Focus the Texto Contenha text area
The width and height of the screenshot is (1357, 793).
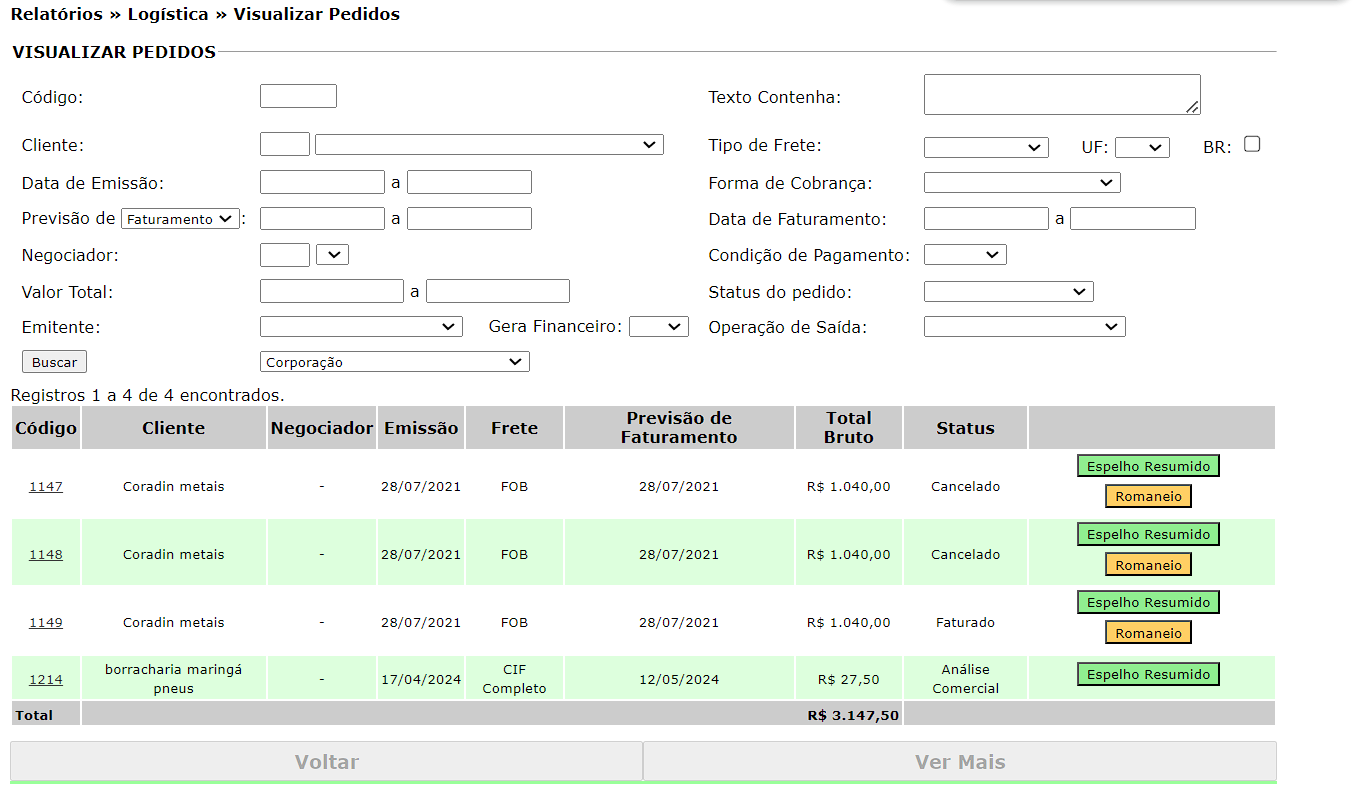click(x=1061, y=94)
